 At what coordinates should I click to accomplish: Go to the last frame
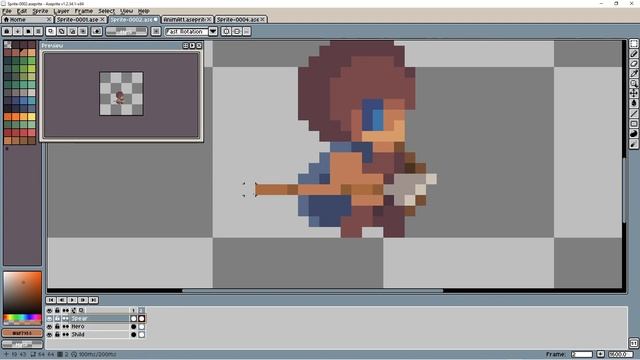(x=93, y=300)
